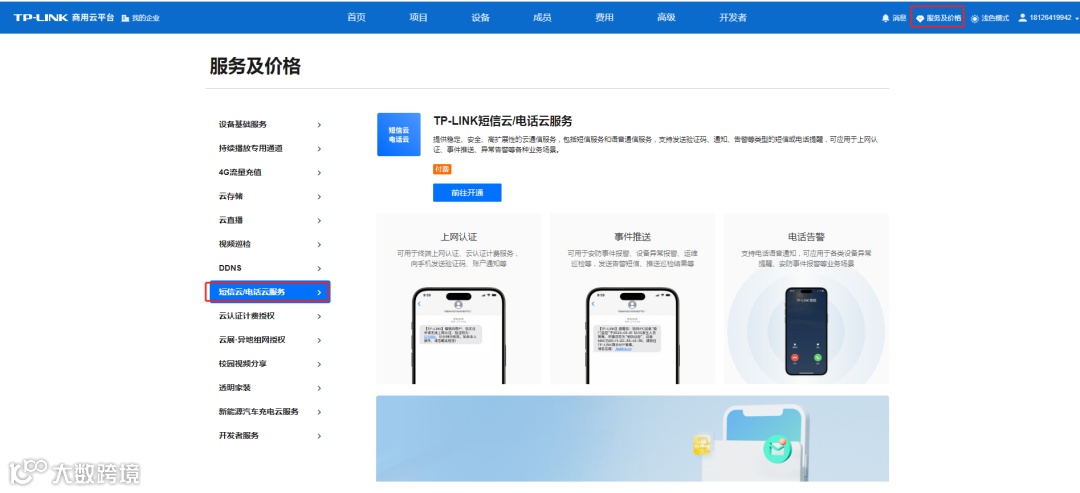This screenshot has width=1080, height=493.
Task: Click the sun icon for 浅色模式
Action: point(975,19)
